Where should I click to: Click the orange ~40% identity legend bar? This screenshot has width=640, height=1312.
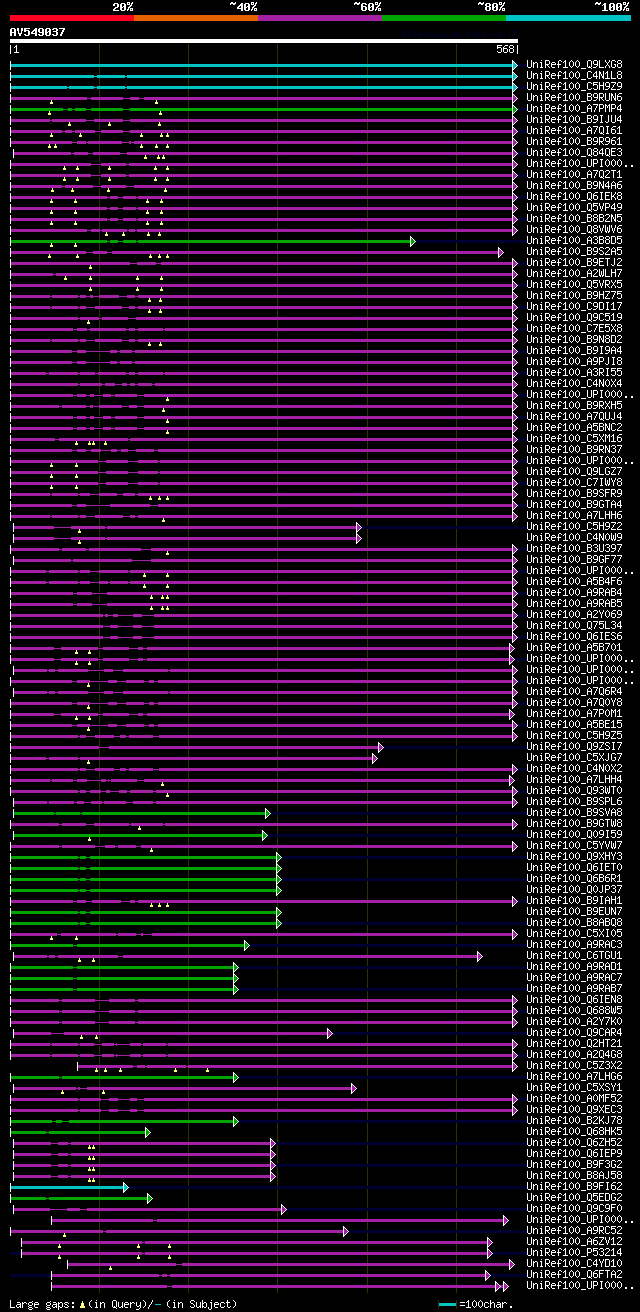(196, 17)
